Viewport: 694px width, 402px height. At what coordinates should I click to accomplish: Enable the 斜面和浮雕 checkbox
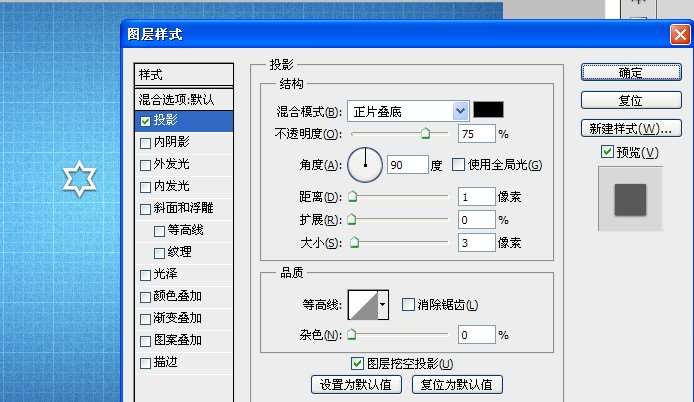146,209
